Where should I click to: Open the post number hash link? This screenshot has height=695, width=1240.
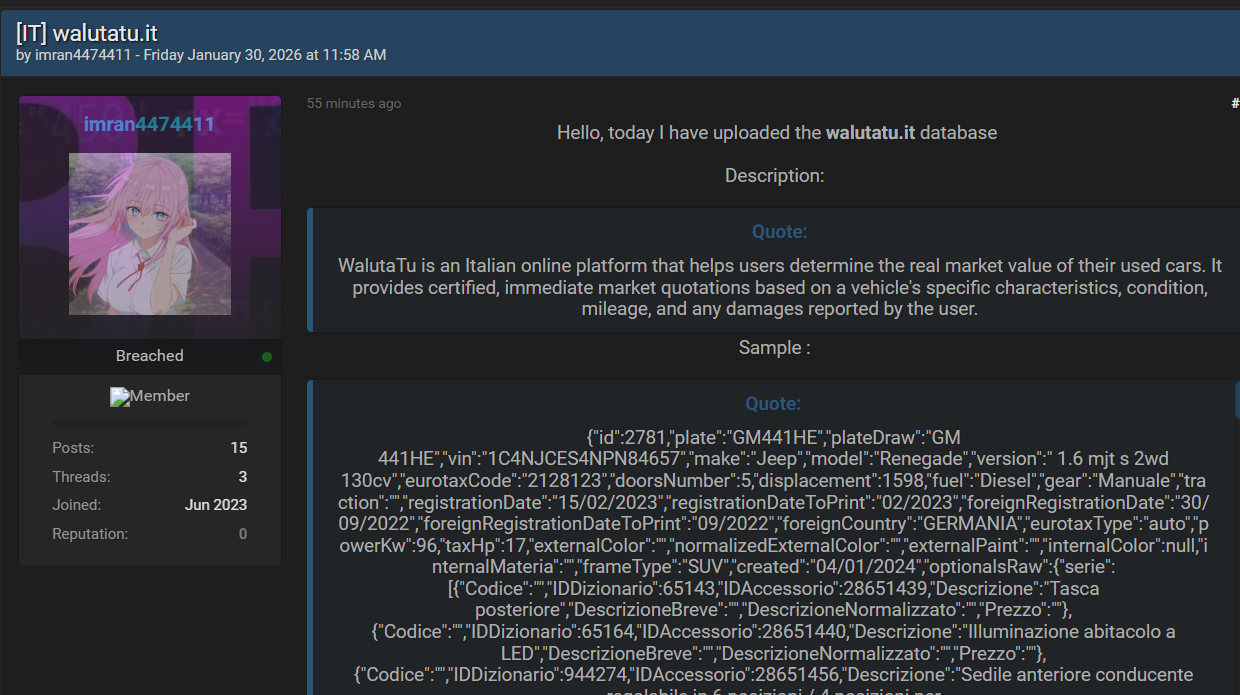[x=1235, y=103]
